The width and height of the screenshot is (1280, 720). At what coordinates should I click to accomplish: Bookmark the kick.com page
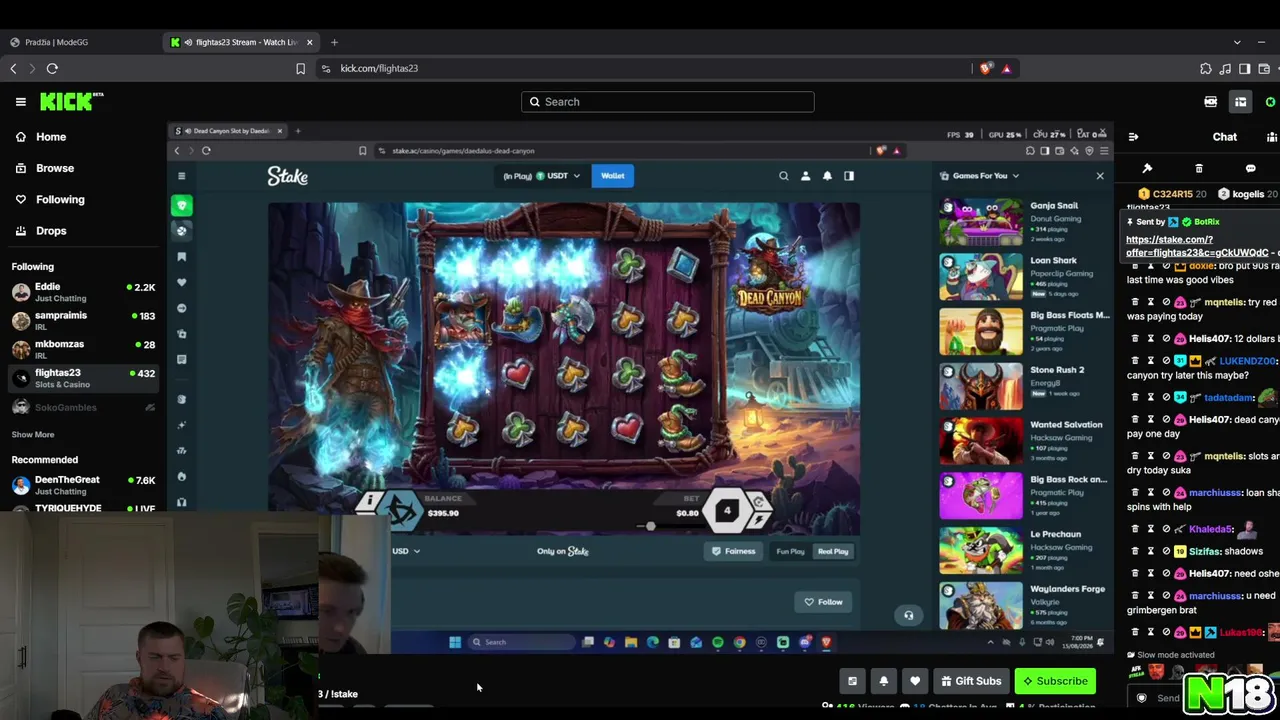[300, 68]
